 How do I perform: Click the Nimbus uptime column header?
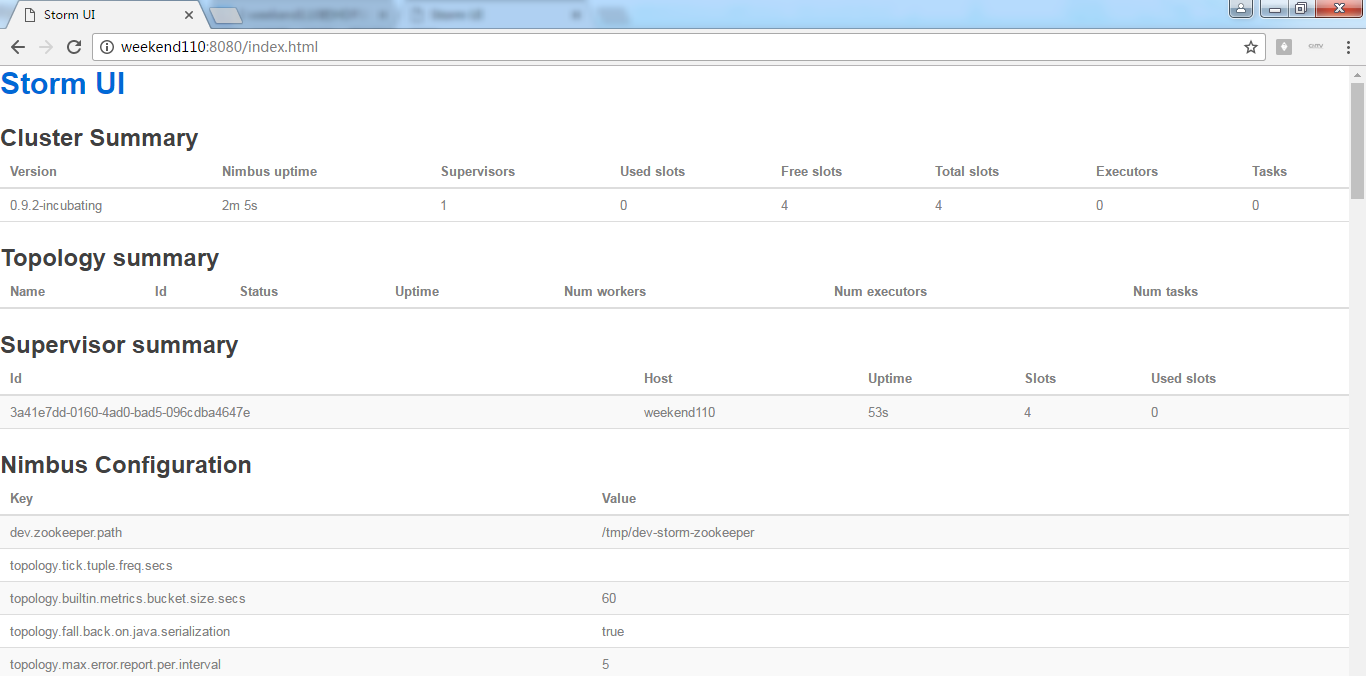269,172
